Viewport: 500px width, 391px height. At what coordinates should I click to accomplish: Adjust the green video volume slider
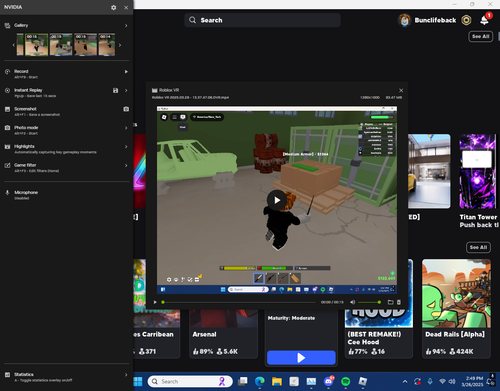click(x=369, y=302)
